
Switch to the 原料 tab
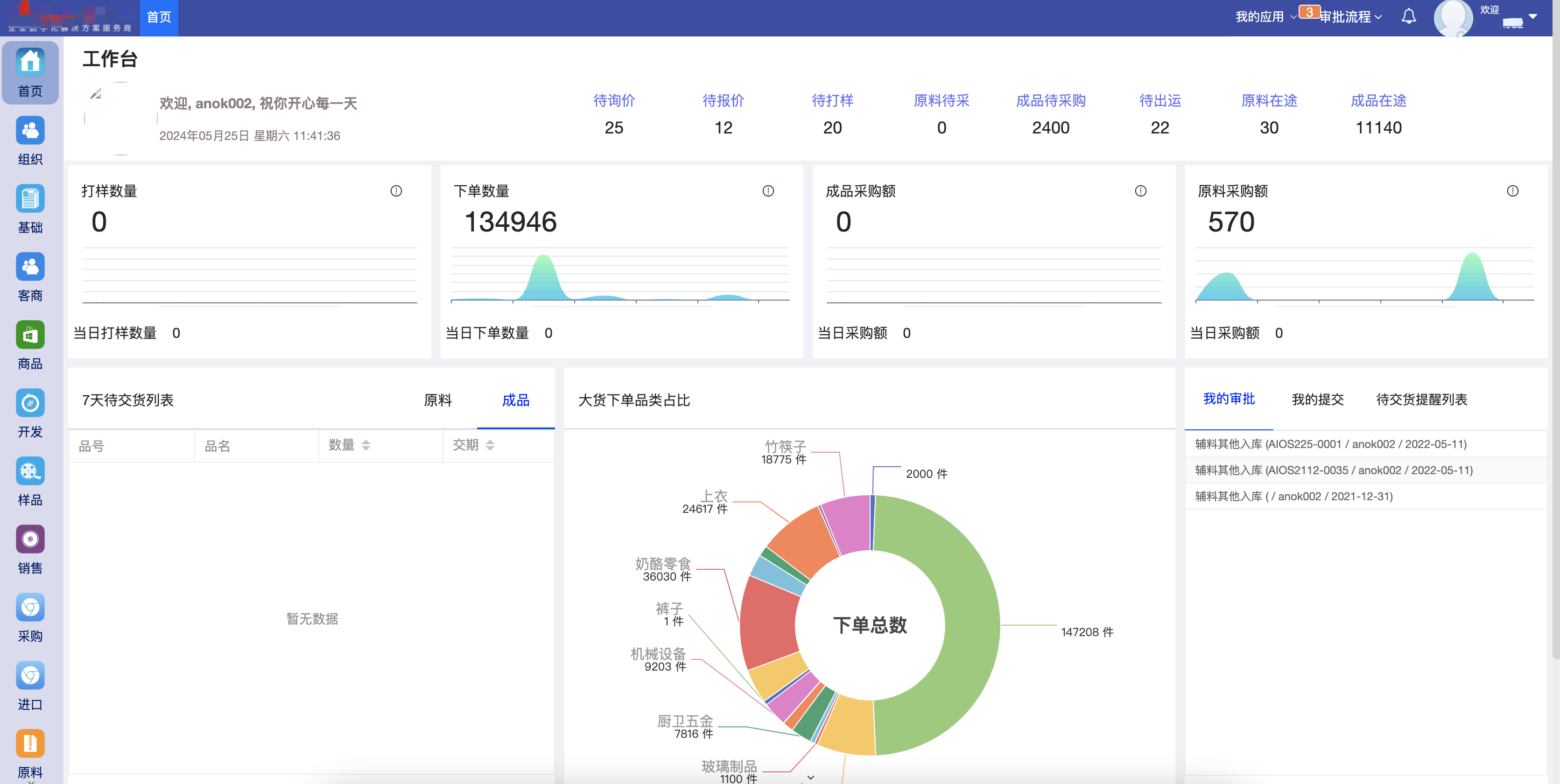pyautogui.click(x=437, y=400)
